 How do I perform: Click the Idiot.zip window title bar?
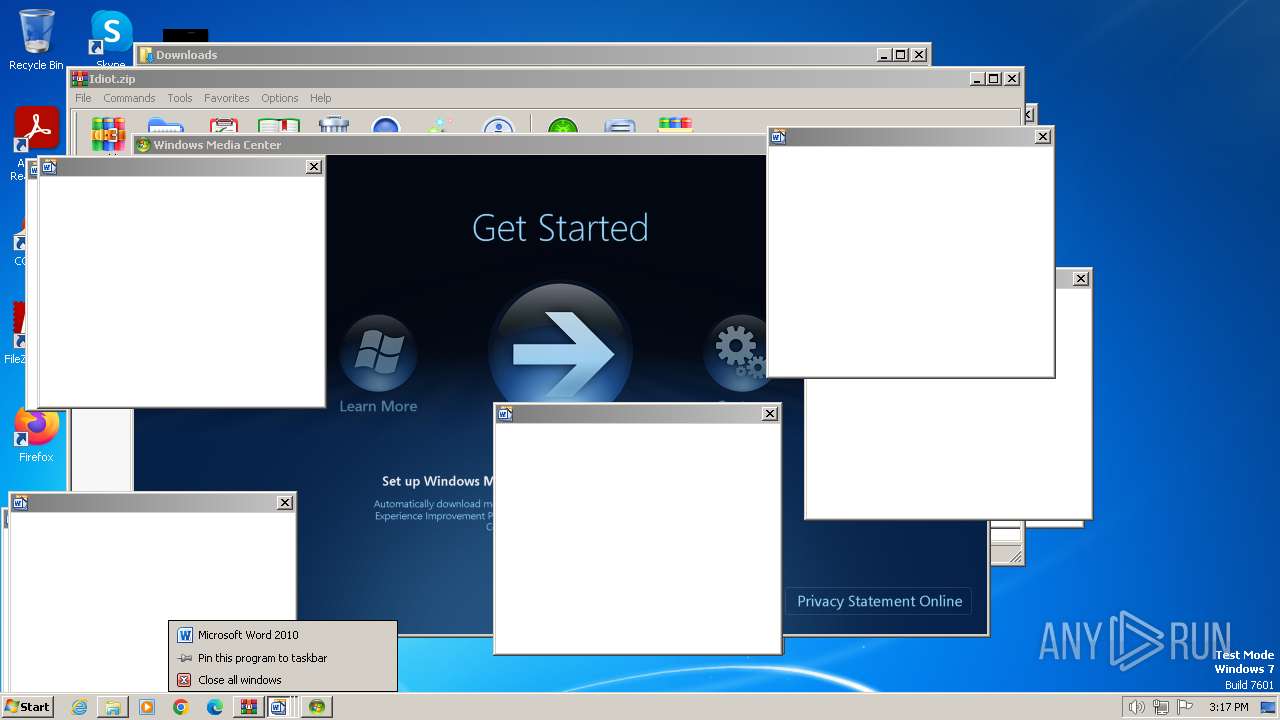pos(546,79)
